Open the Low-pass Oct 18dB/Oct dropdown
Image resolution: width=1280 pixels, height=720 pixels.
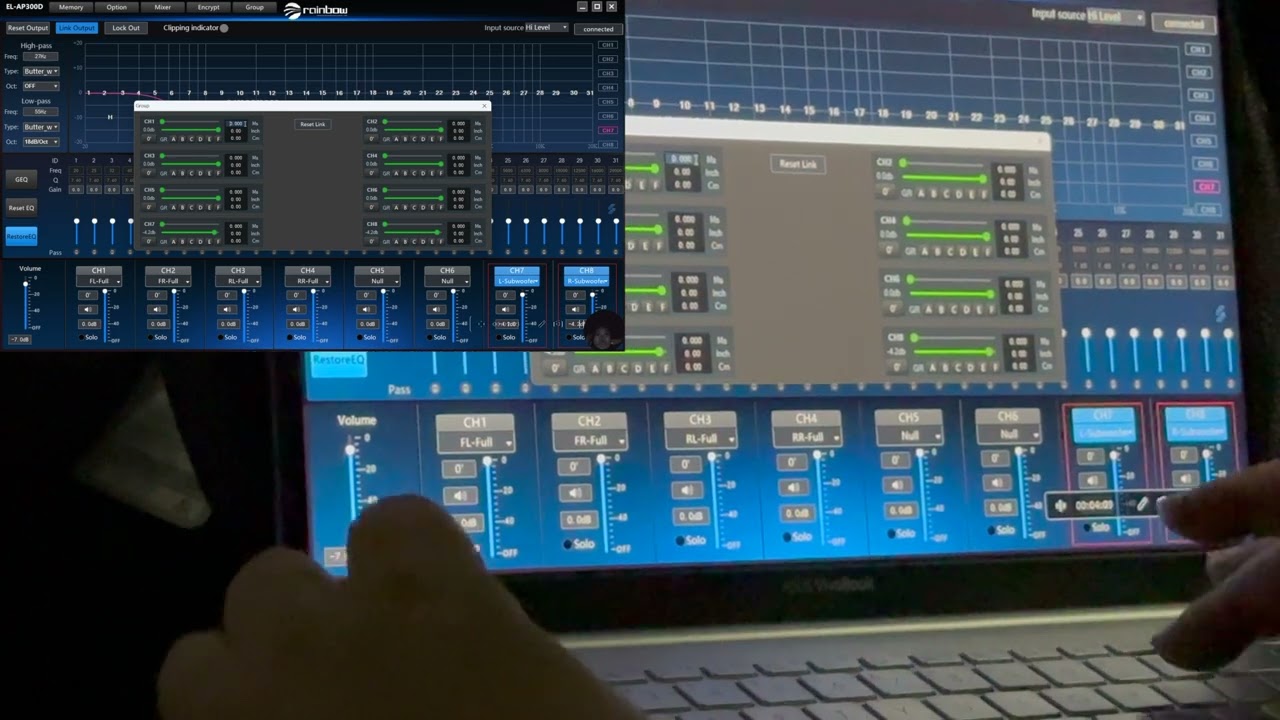(41, 142)
